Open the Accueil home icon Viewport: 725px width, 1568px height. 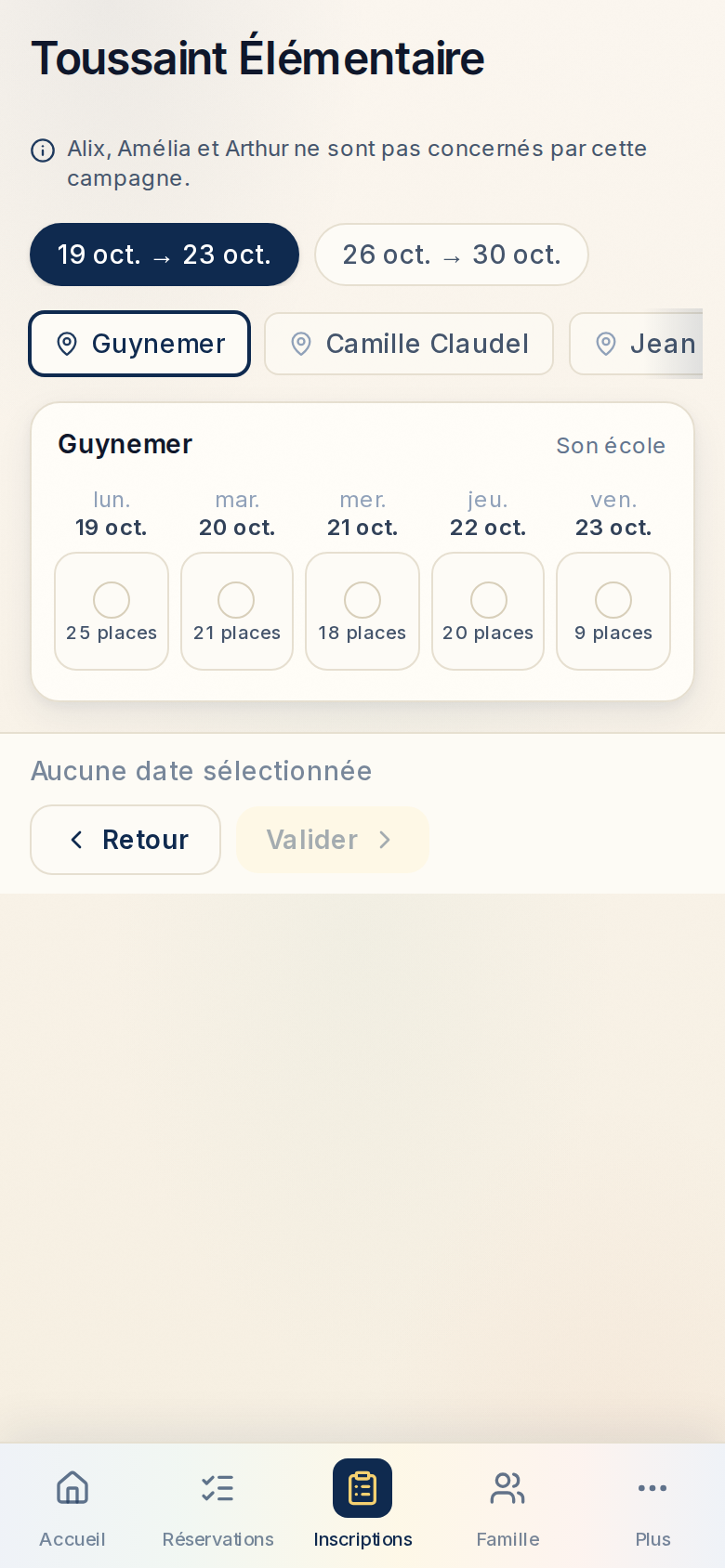click(x=72, y=1488)
